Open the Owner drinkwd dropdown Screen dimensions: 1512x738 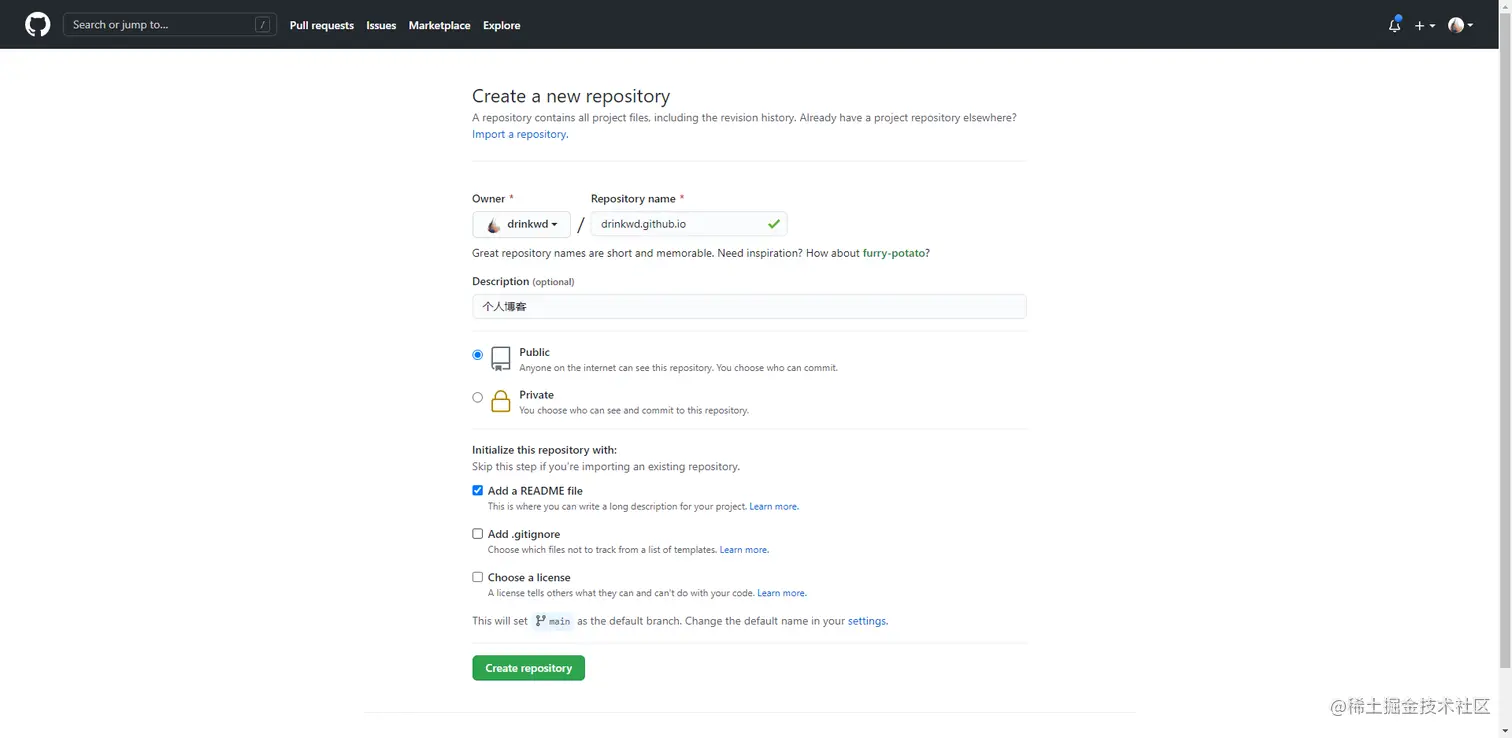point(521,224)
